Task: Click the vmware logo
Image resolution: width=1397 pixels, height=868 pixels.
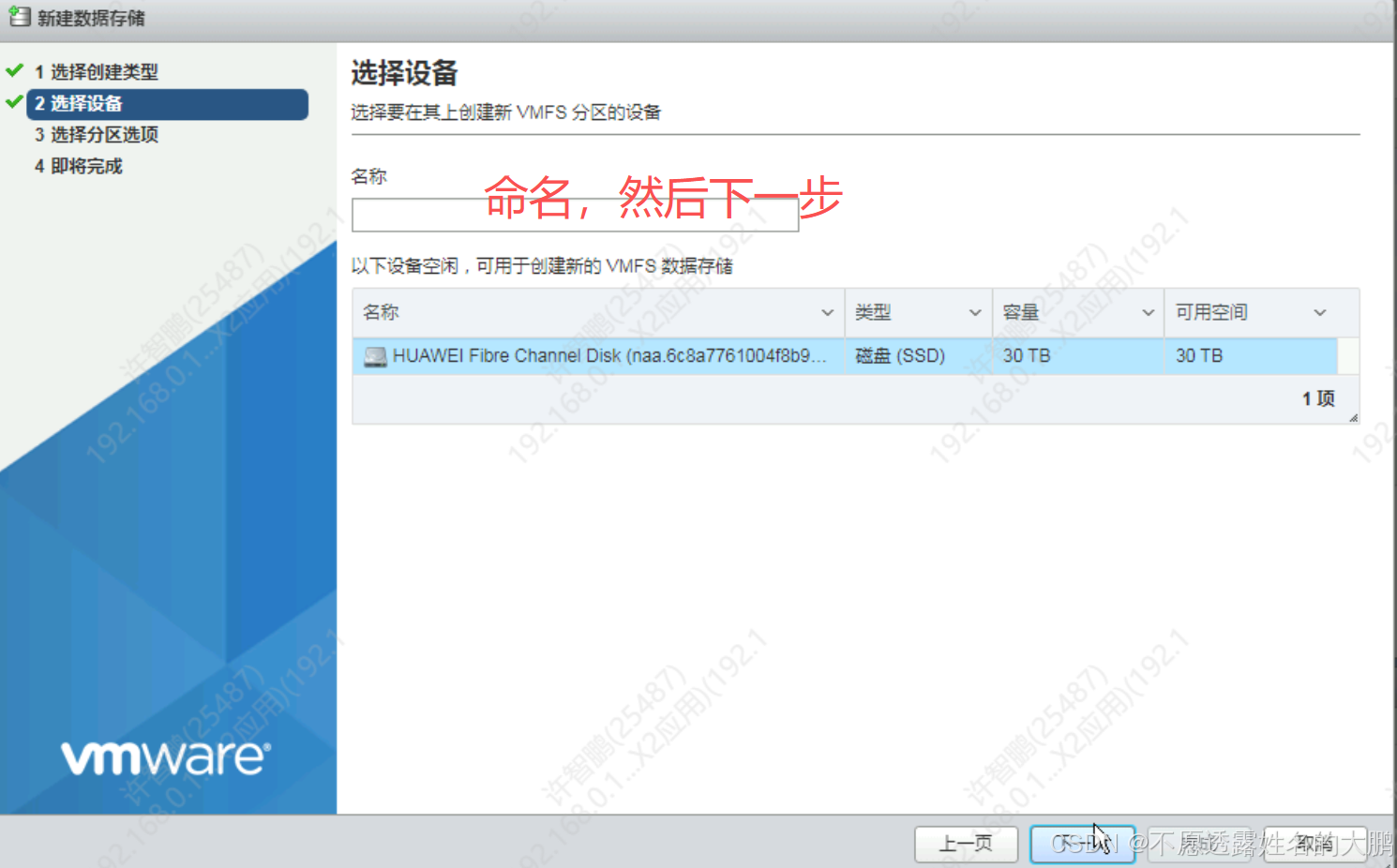Action: [x=166, y=757]
